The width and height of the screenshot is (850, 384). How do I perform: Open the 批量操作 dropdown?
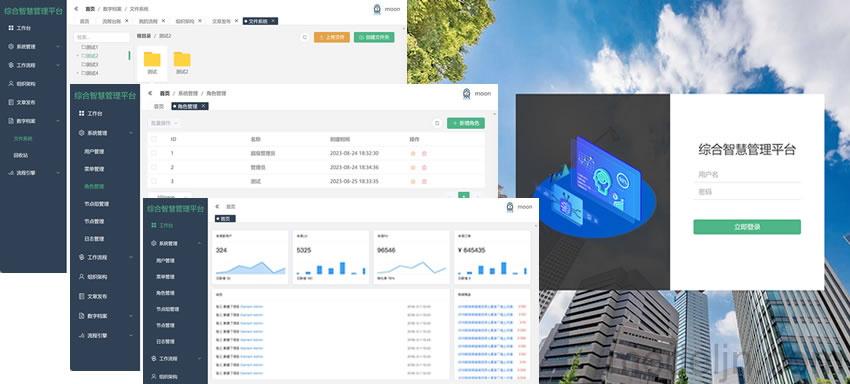(x=164, y=123)
